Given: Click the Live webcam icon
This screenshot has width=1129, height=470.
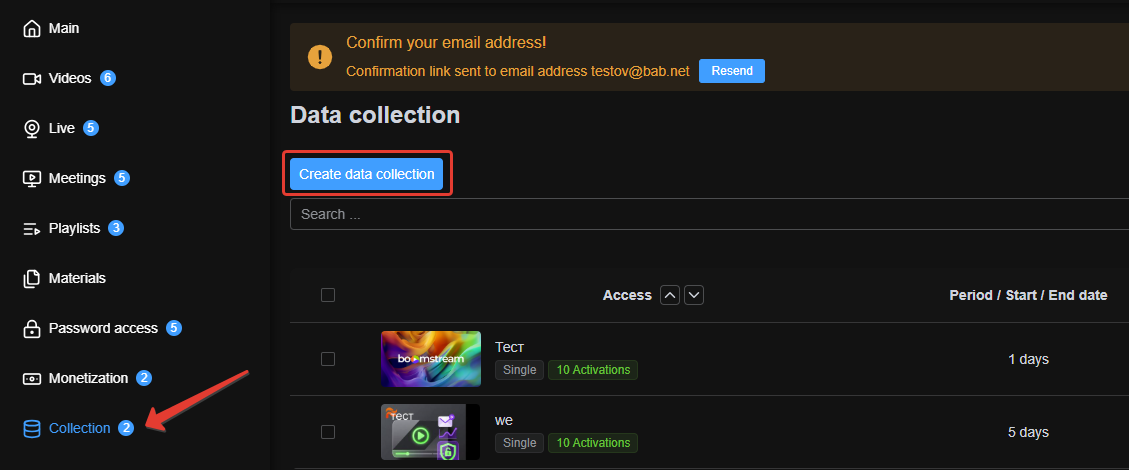Looking at the screenshot, I should [32, 128].
